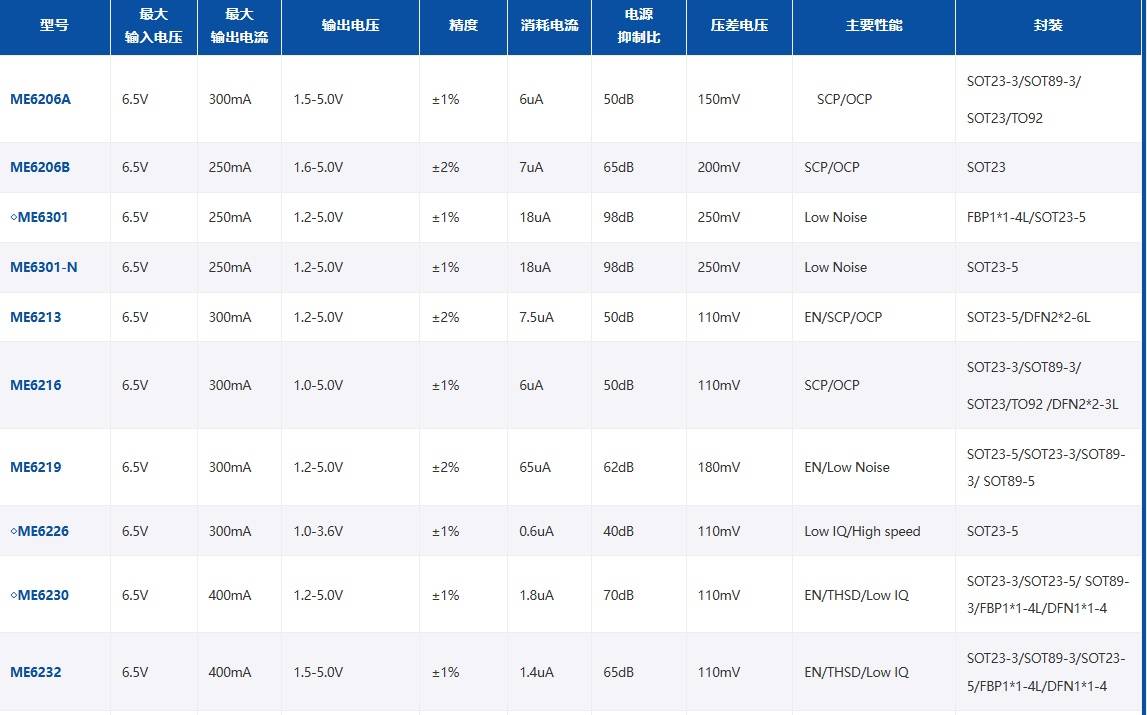This screenshot has height=715, width=1147.
Task: Open the ME6206A product link
Action: 40,100
